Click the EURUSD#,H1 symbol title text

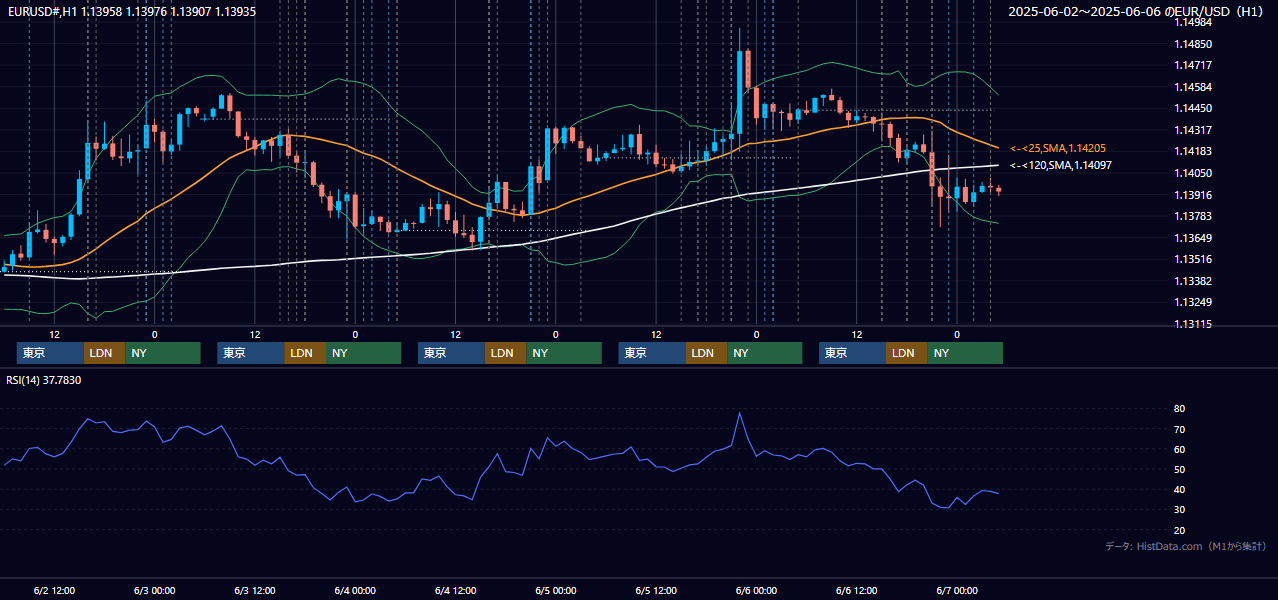tap(40, 11)
